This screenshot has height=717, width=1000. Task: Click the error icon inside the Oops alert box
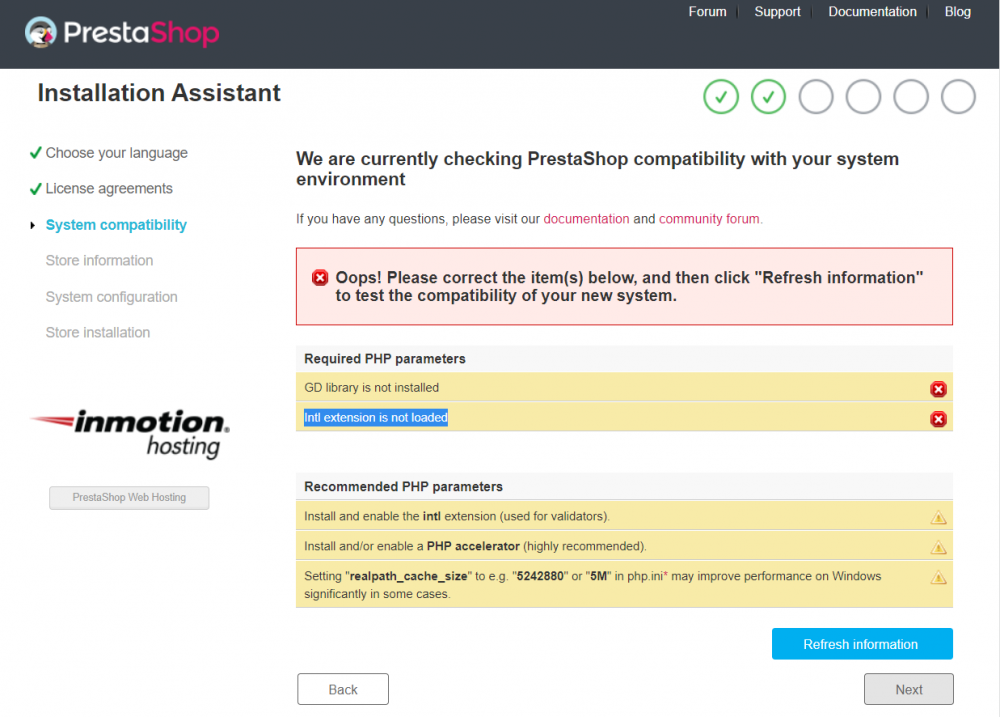tap(319, 278)
